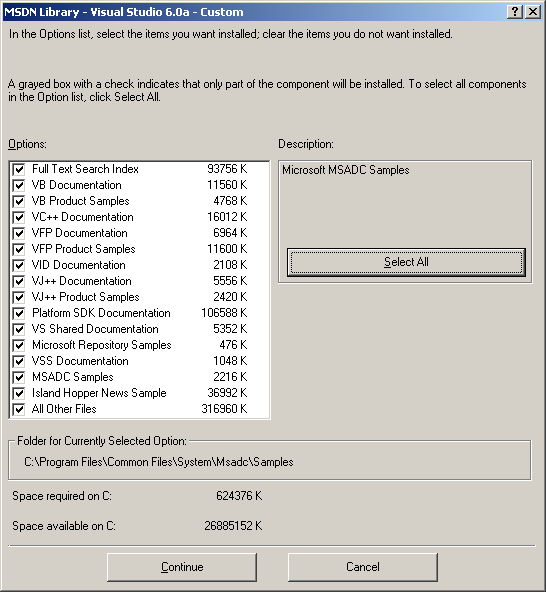
Task: Toggle the VFP Documentation checkbox
Action: click(x=19, y=233)
